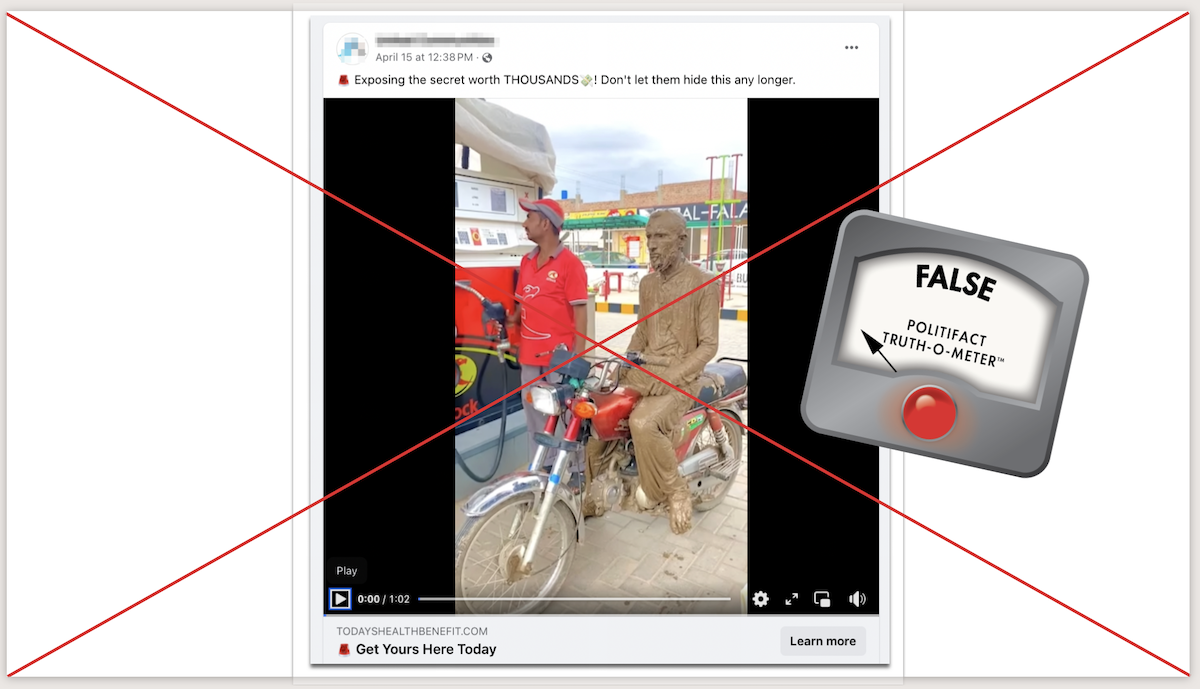Expand video to fullscreen
The height and width of the screenshot is (689, 1200).
[792, 599]
